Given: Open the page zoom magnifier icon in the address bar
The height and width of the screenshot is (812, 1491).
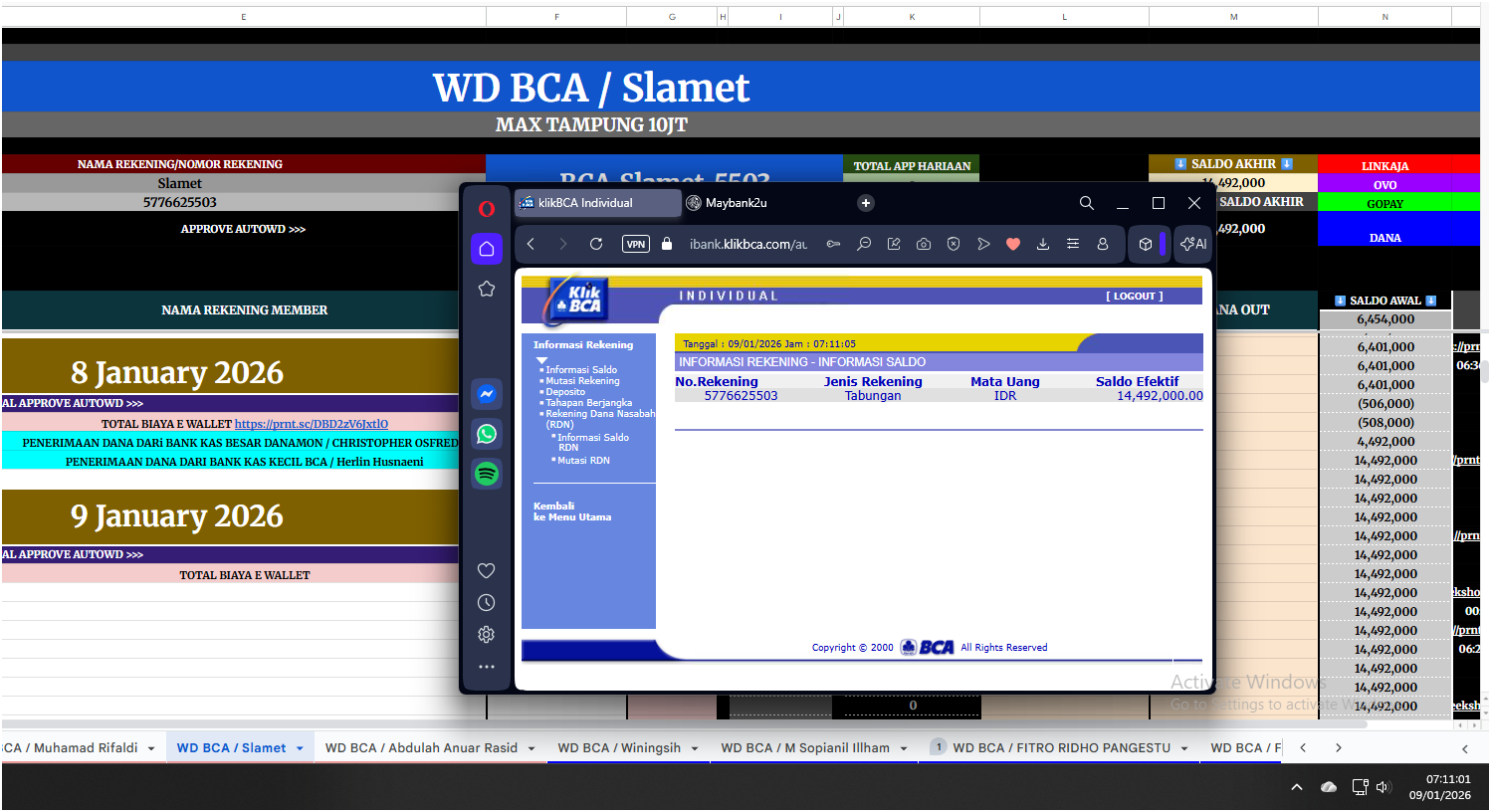Looking at the screenshot, I should pyautogui.click(x=864, y=244).
